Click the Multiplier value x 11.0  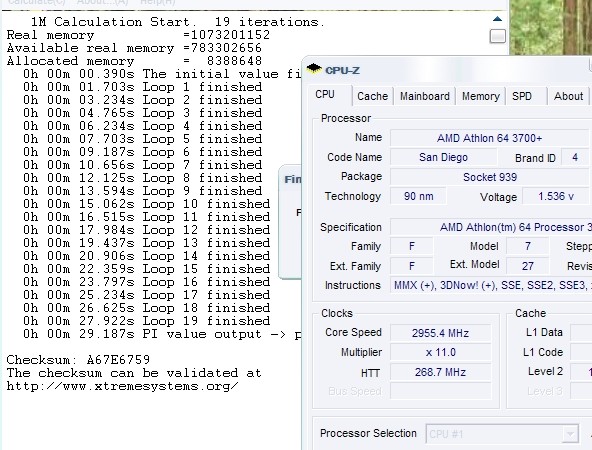click(441, 353)
